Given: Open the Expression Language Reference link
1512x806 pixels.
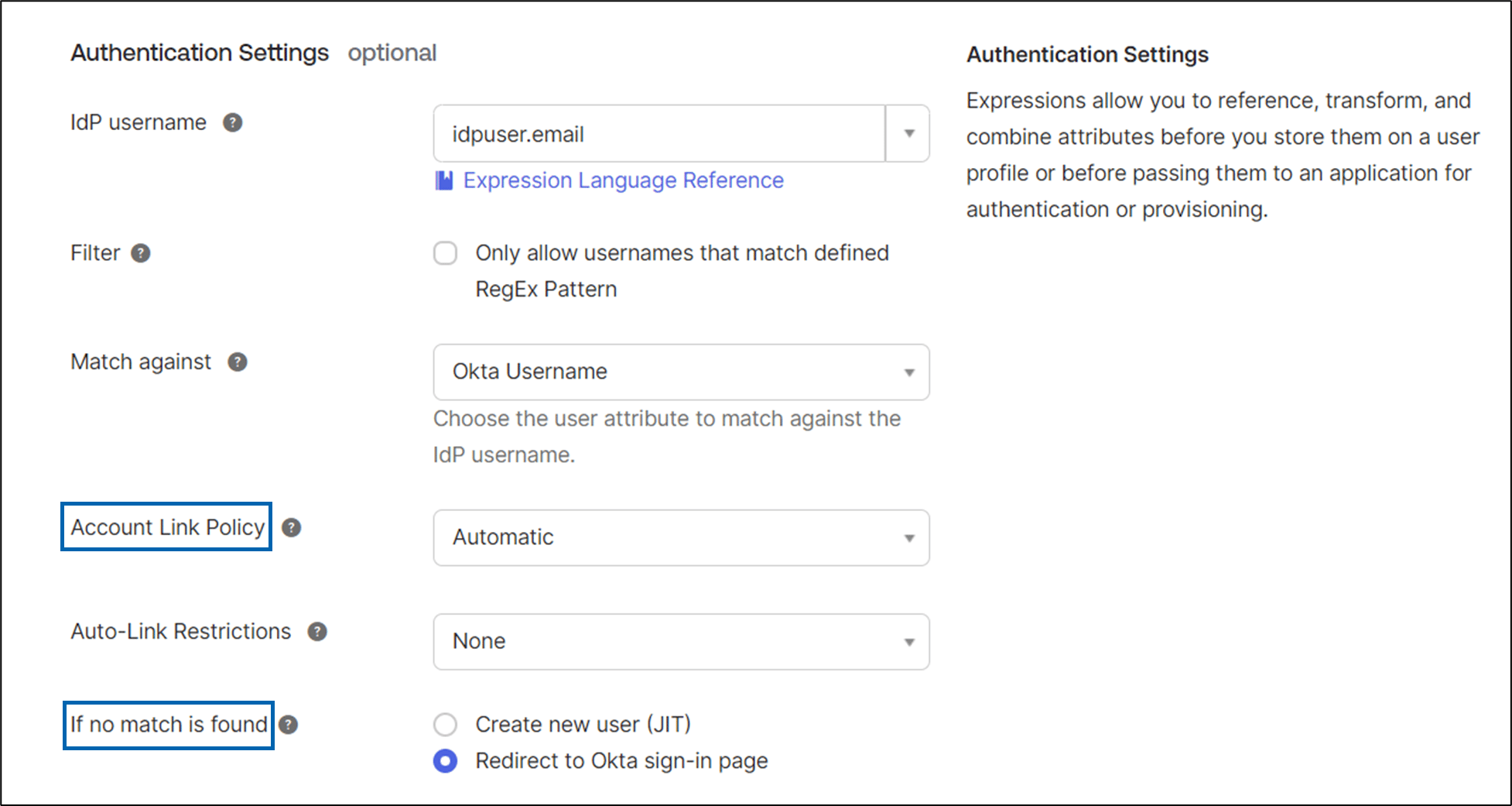Looking at the screenshot, I should tap(623, 180).
